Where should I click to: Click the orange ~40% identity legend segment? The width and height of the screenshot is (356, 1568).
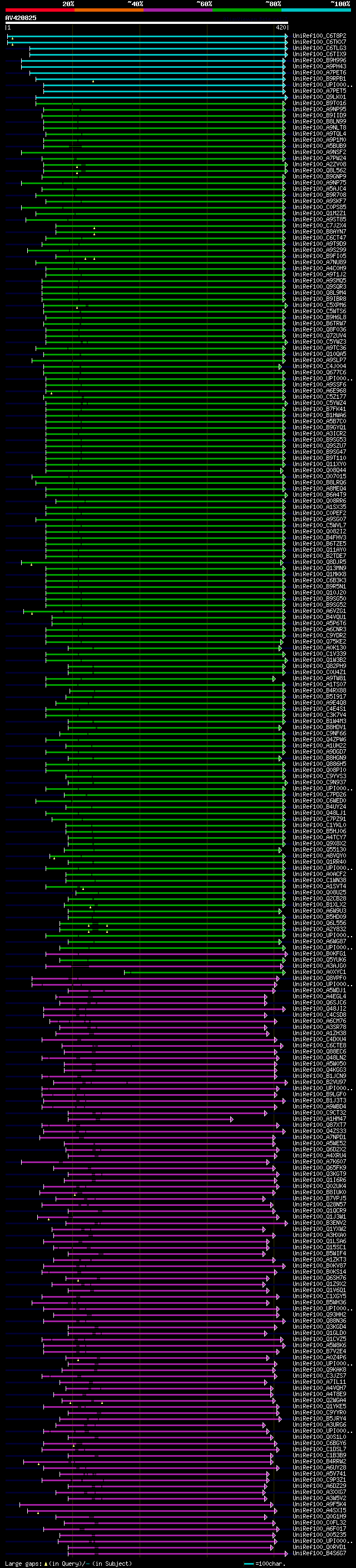pyautogui.click(x=109, y=10)
